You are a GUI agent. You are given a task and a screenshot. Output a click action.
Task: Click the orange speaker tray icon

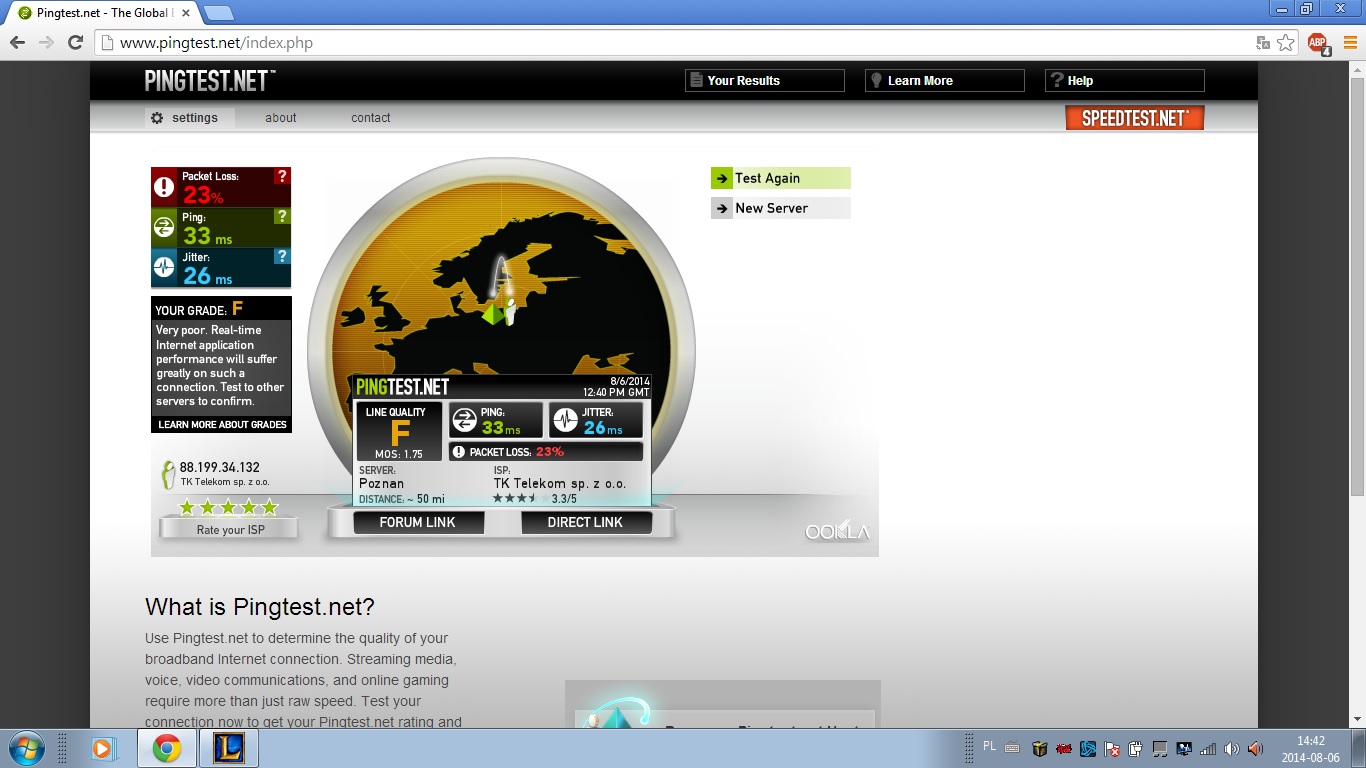tap(1256, 748)
